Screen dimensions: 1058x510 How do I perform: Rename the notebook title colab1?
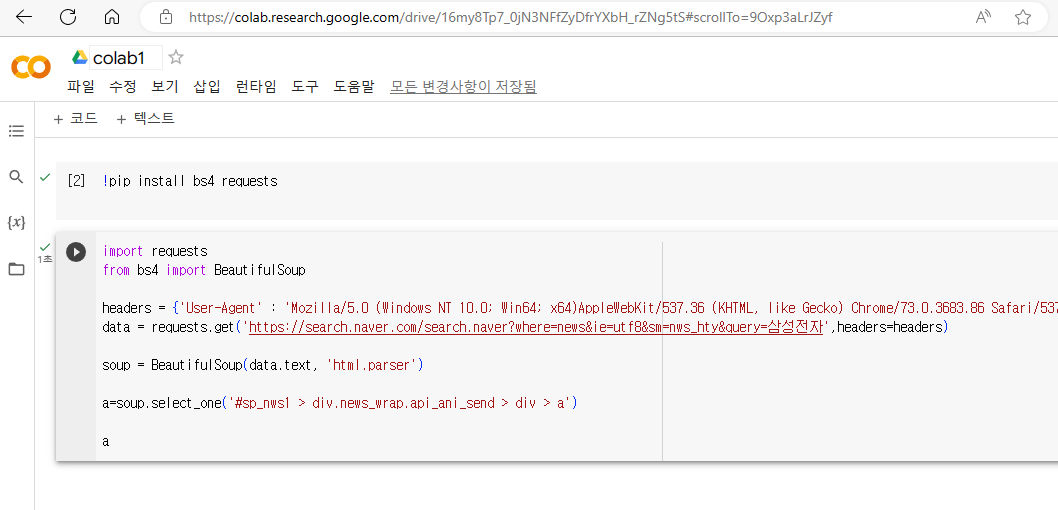tap(126, 58)
